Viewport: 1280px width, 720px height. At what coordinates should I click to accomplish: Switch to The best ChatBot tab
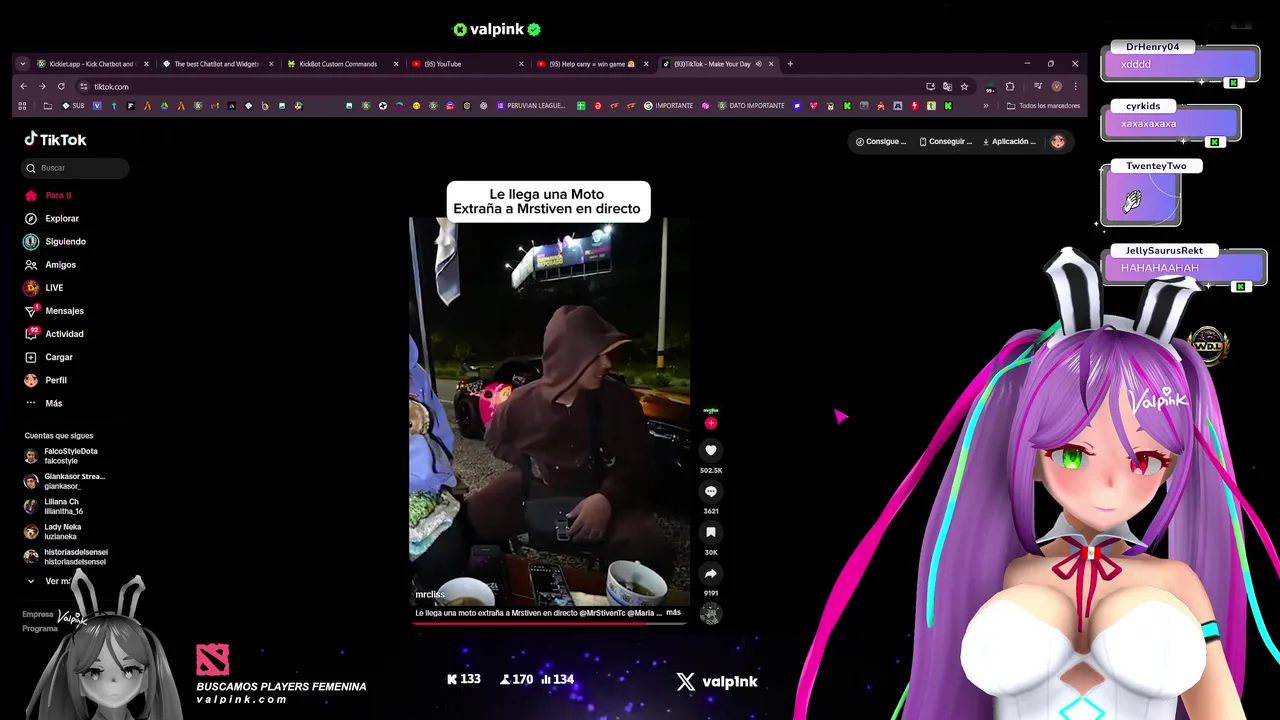(215, 64)
